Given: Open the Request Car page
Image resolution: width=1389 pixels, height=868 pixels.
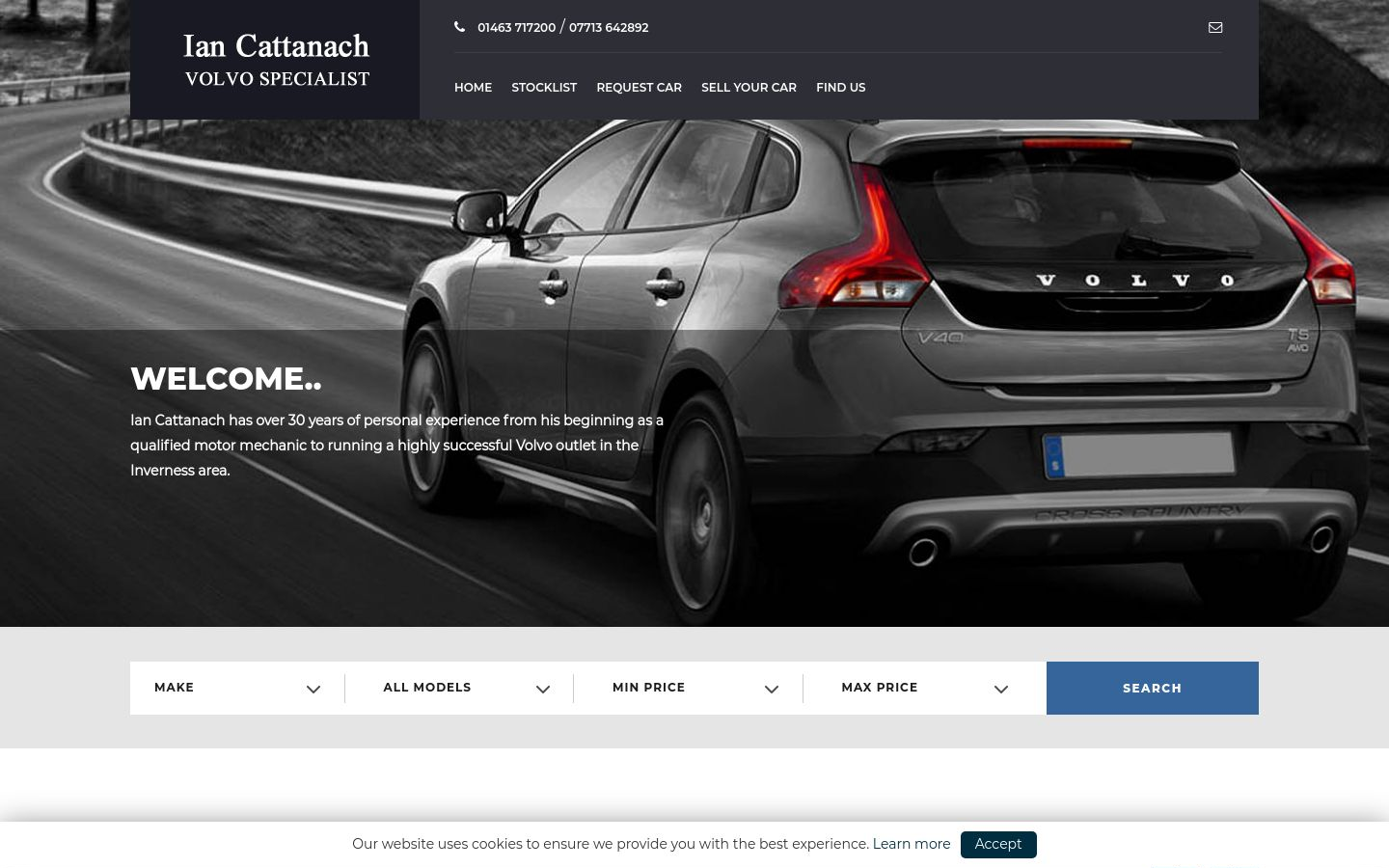Looking at the screenshot, I should click(x=639, y=87).
